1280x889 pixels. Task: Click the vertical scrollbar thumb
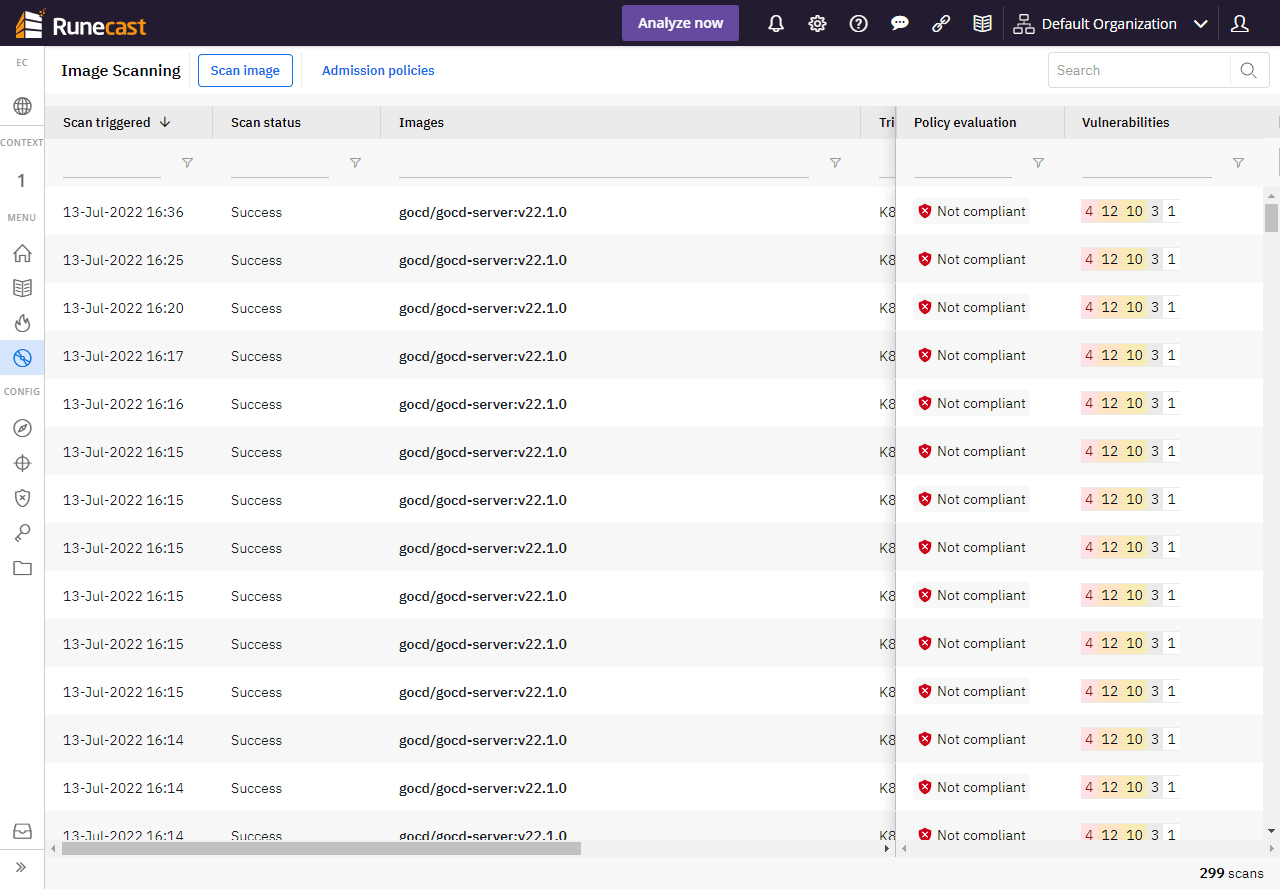(x=1271, y=217)
